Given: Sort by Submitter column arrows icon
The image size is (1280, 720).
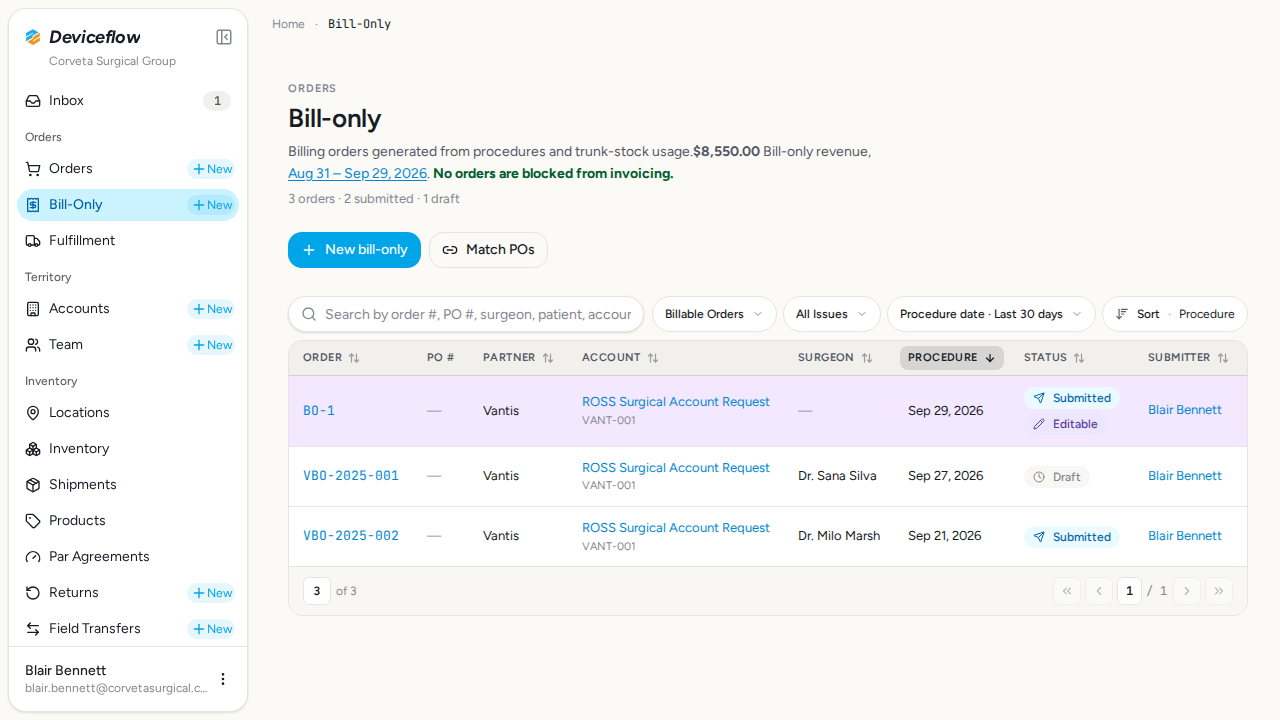Looking at the screenshot, I should (x=1223, y=358).
